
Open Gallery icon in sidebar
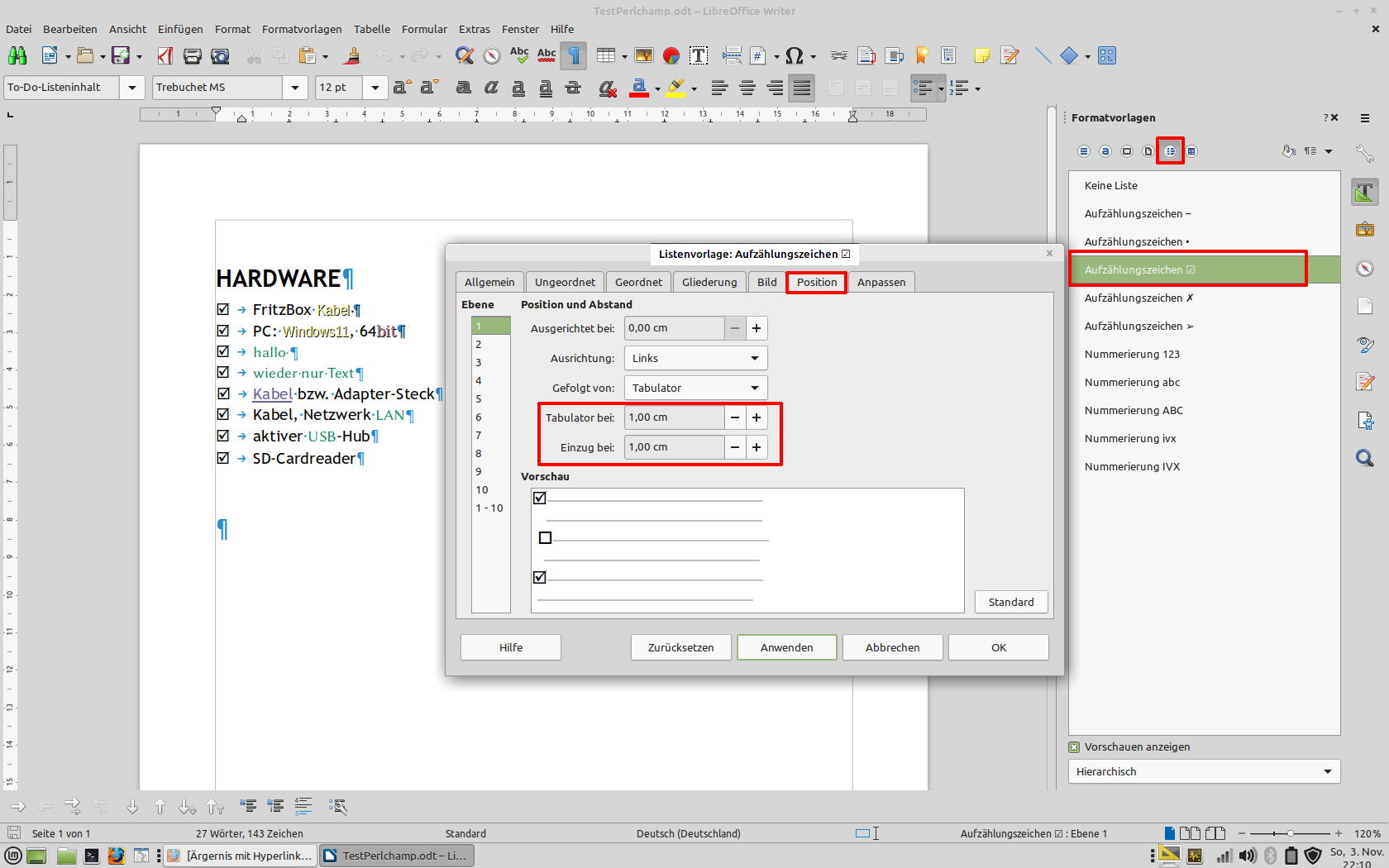1365,229
